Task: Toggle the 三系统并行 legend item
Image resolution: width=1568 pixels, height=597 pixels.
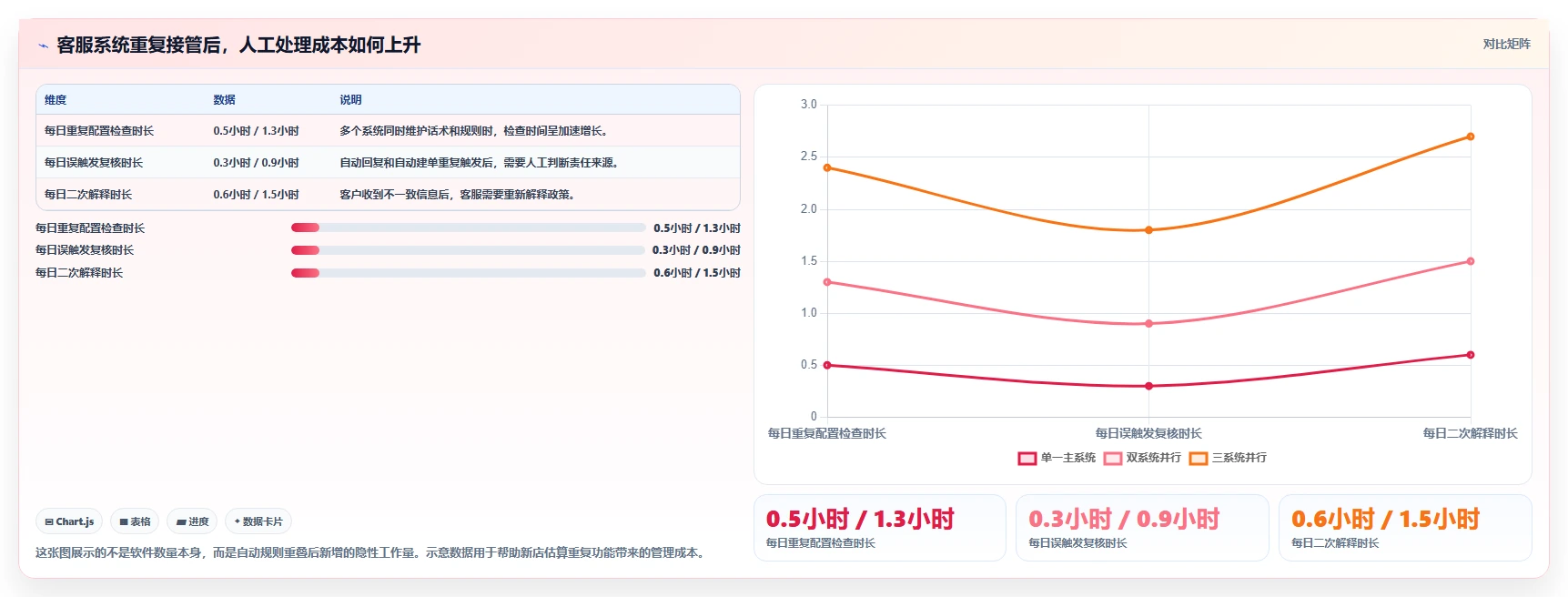Action: click(x=1228, y=458)
